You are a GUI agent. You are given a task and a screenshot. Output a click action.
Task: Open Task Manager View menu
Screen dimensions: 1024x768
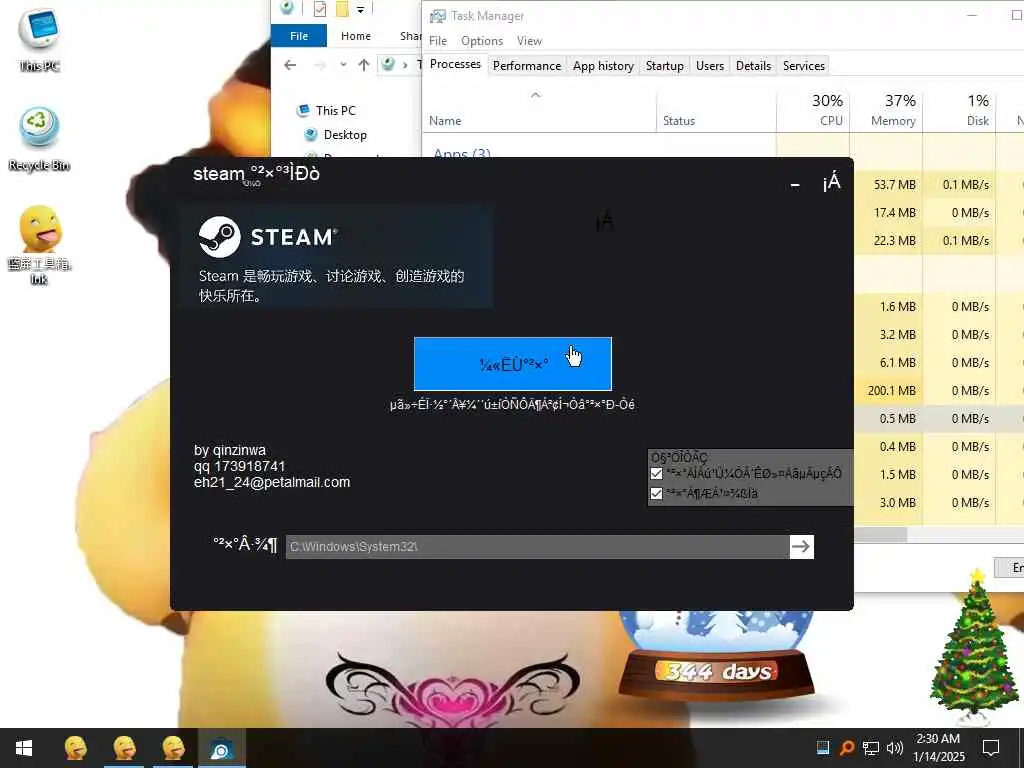coord(529,40)
